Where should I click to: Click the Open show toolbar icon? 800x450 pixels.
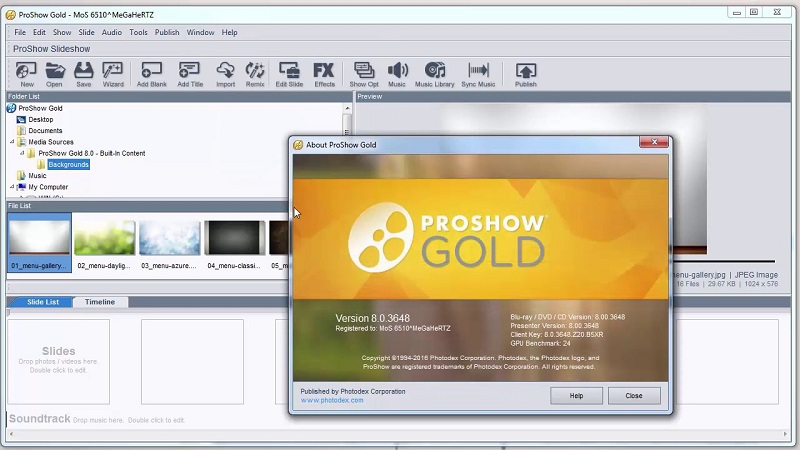point(54,74)
